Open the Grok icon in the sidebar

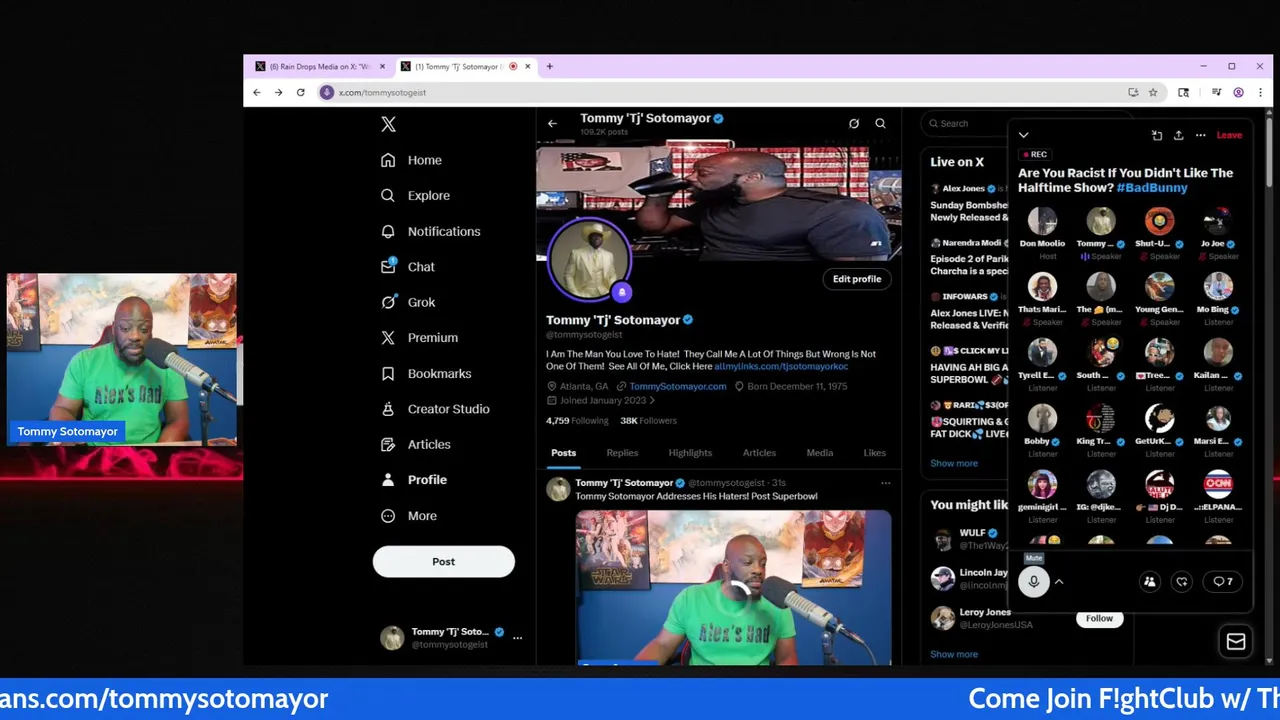388,302
